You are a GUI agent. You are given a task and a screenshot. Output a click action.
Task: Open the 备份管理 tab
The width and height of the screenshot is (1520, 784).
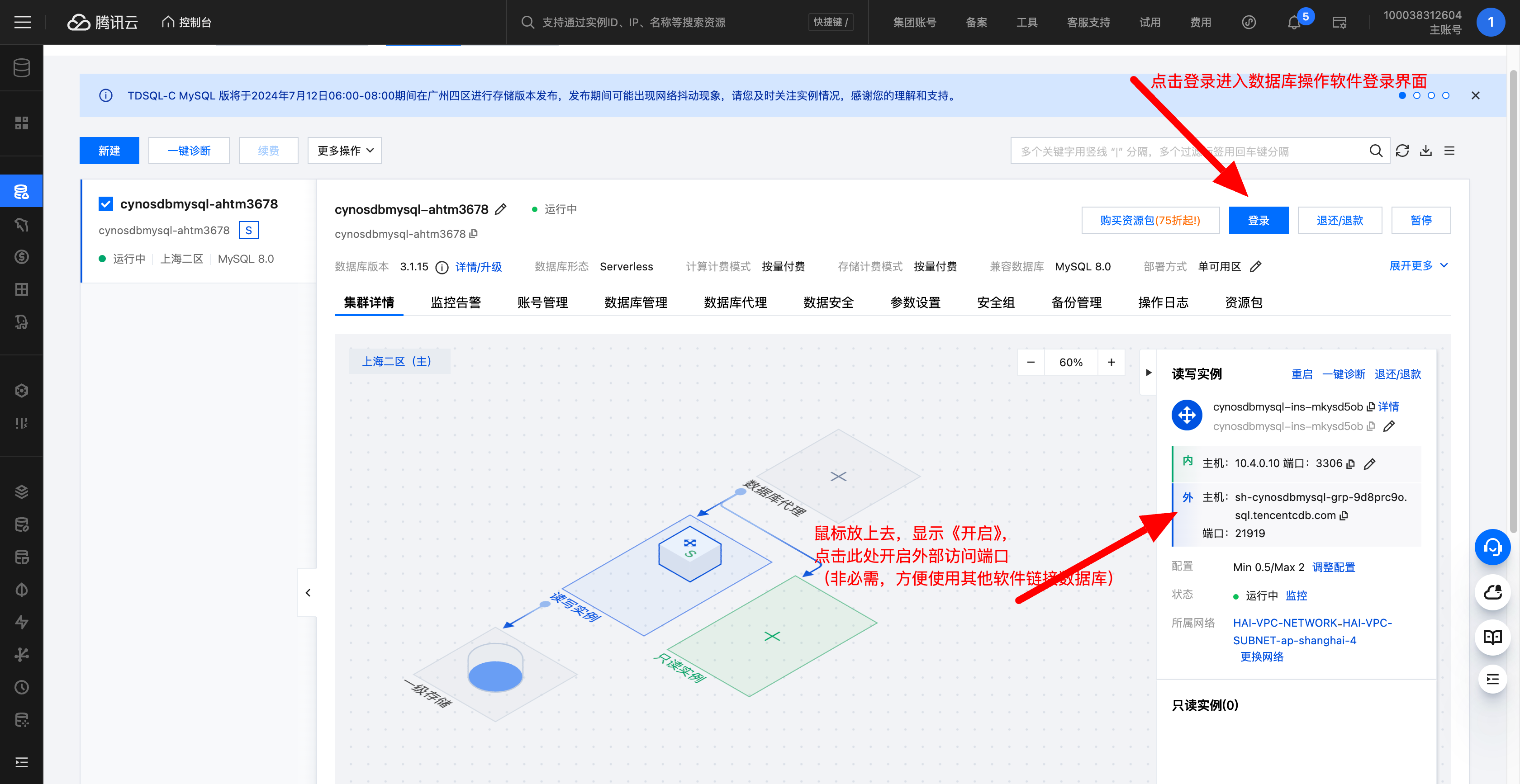click(1076, 302)
